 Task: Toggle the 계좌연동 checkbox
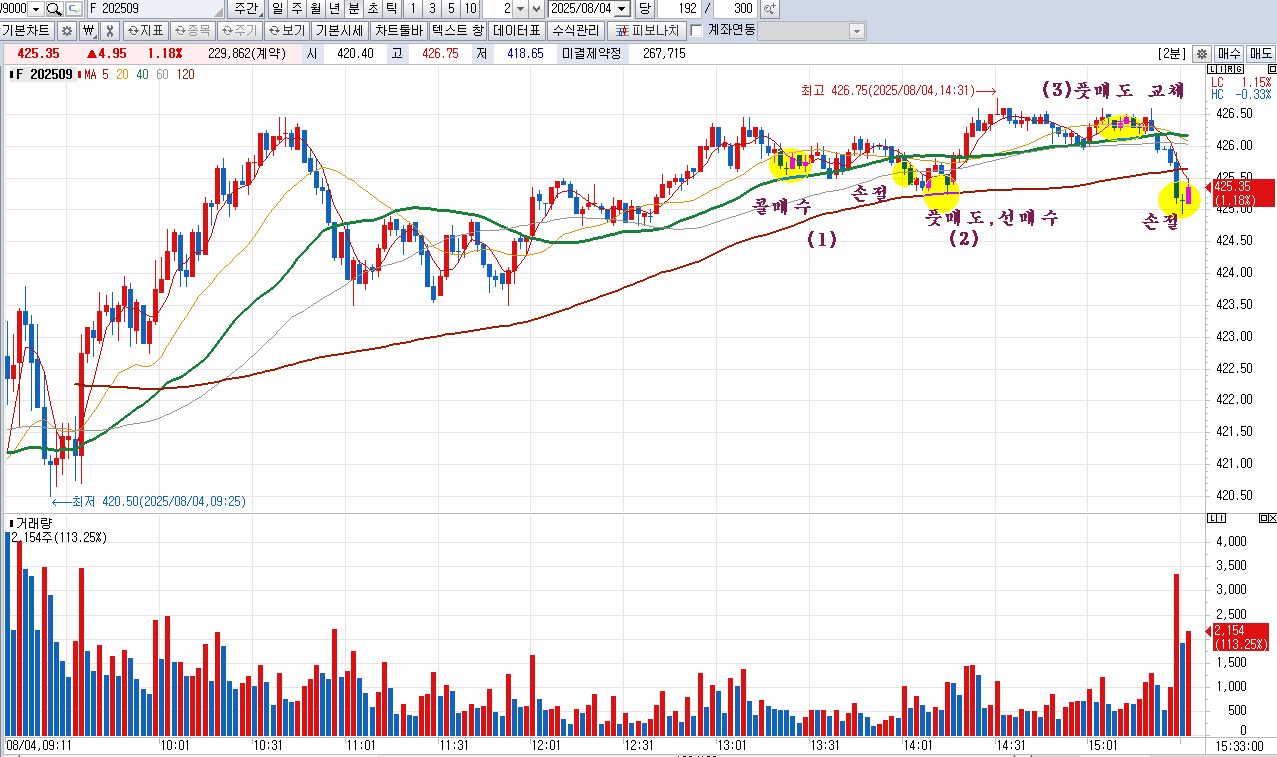click(x=697, y=31)
